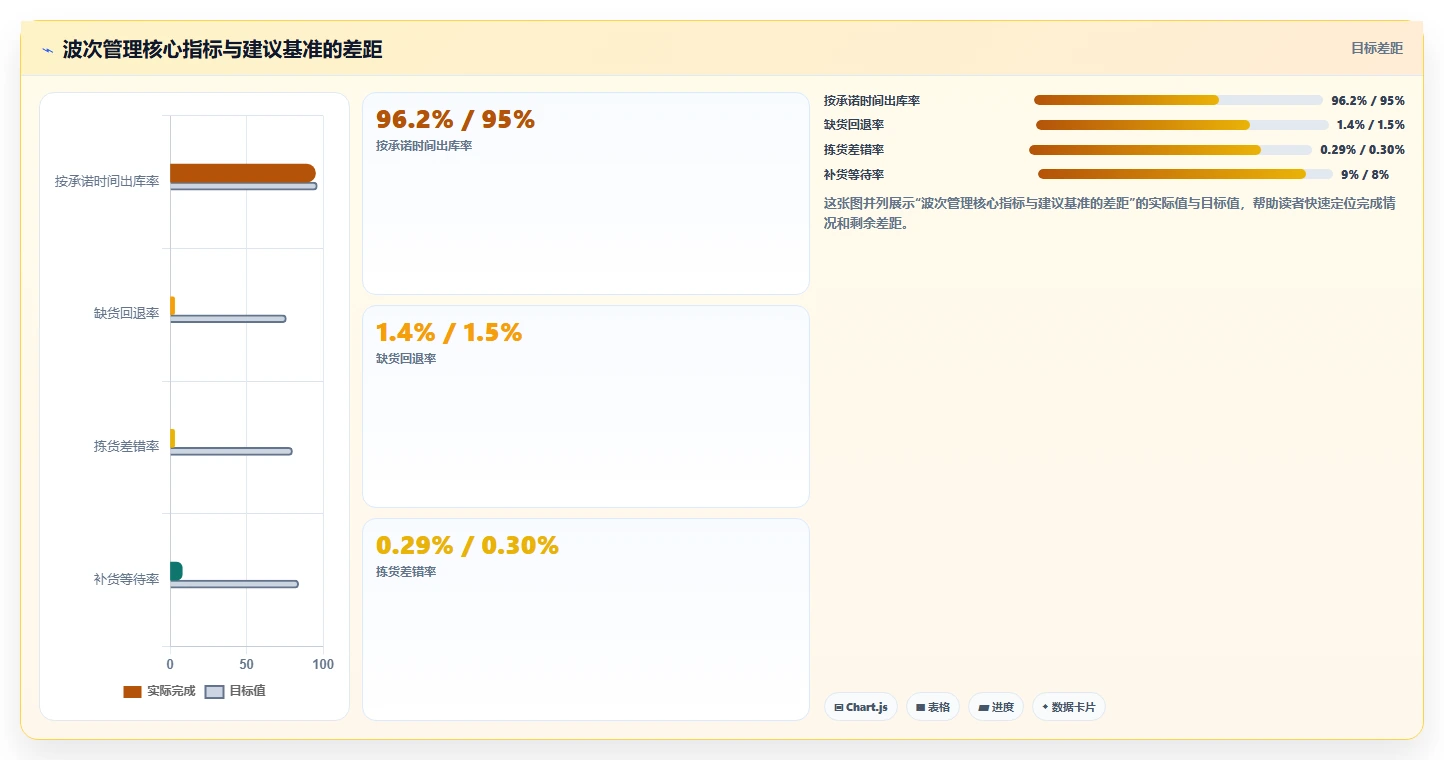Click the chart axis label 拣货差错率
Screen dimensions: 1444x760
[x=127, y=446]
